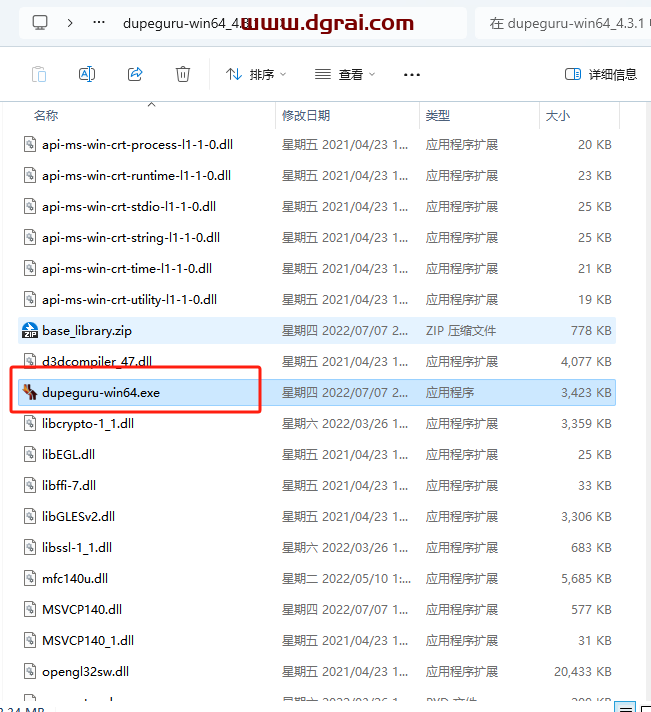
Task: Click the rename icon in toolbar
Action: pyautogui.click(x=87, y=74)
